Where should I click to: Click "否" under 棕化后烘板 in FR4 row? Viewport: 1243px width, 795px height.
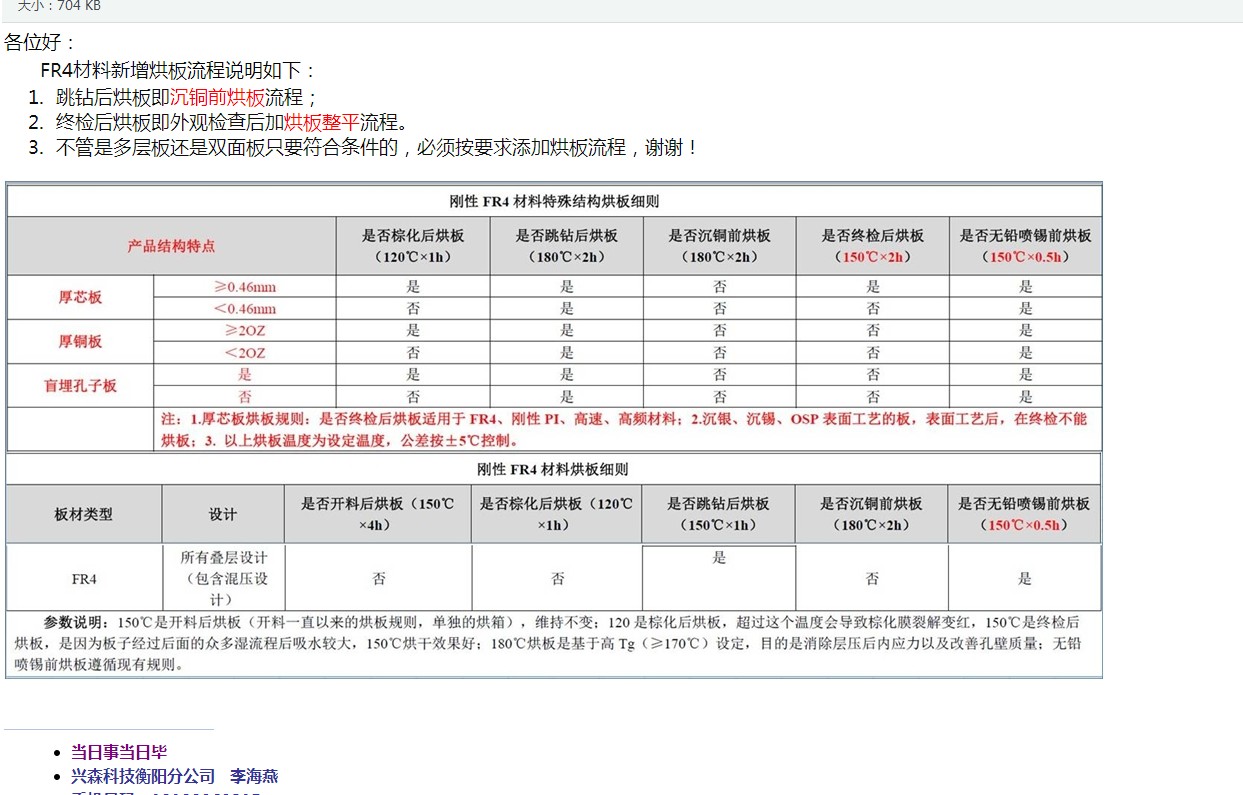tap(558, 579)
